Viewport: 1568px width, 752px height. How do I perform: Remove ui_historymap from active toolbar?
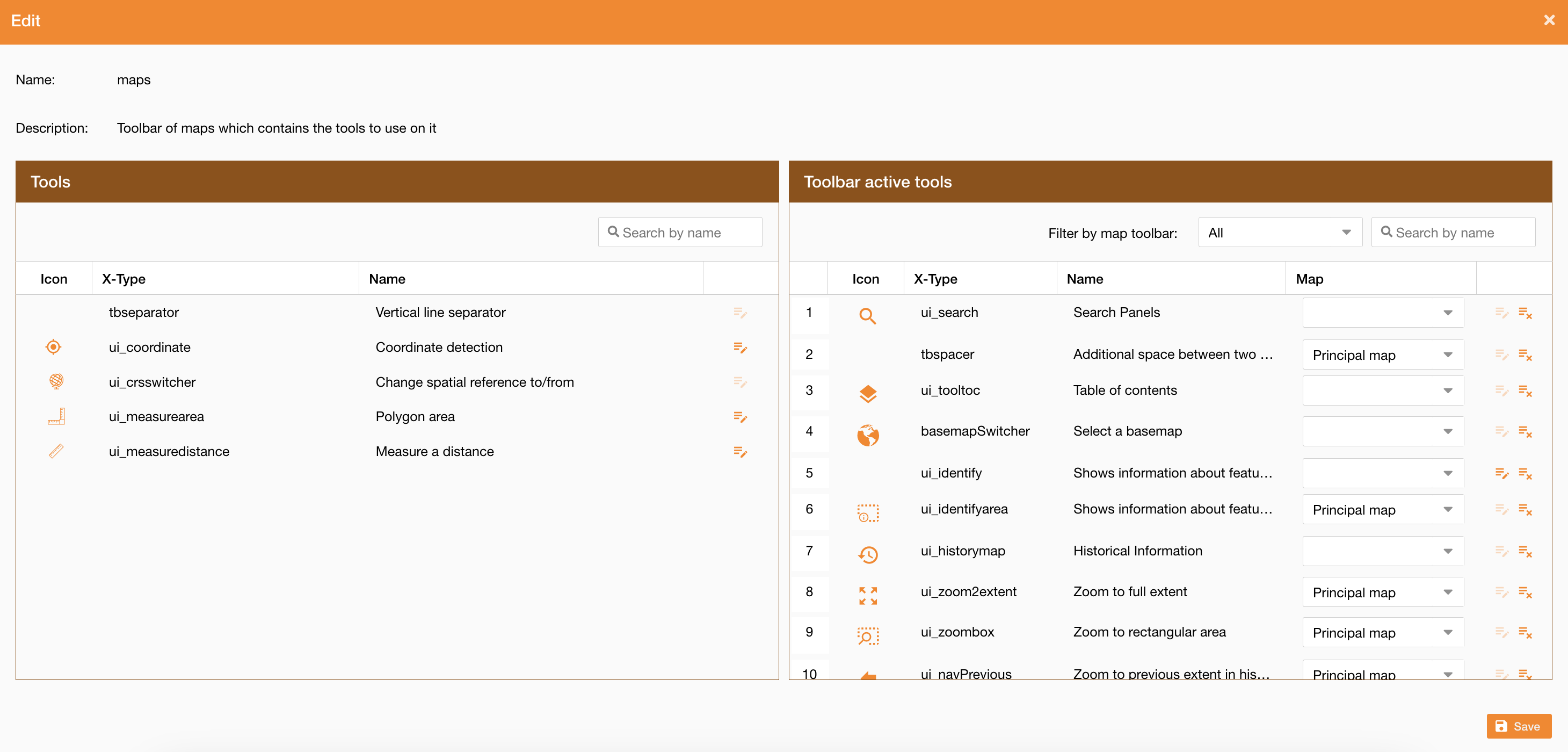(1526, 552)
